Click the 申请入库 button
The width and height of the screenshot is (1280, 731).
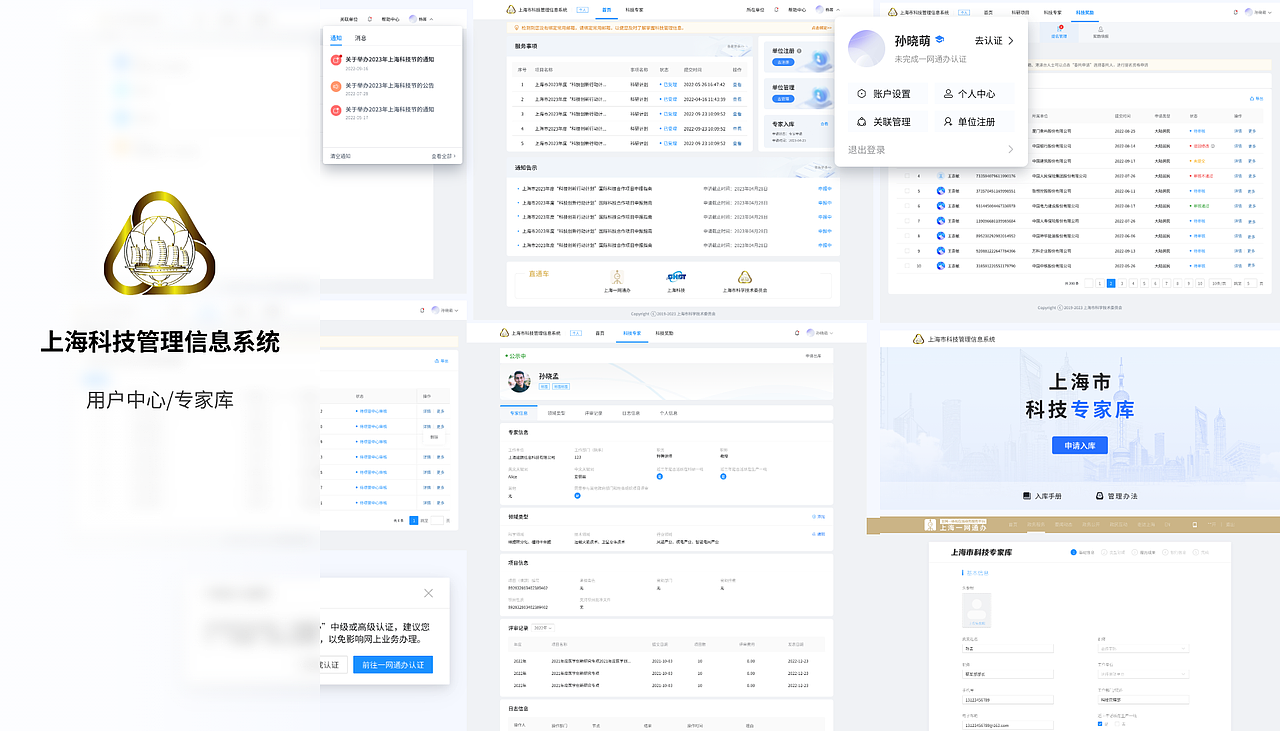coord(1079,445)
